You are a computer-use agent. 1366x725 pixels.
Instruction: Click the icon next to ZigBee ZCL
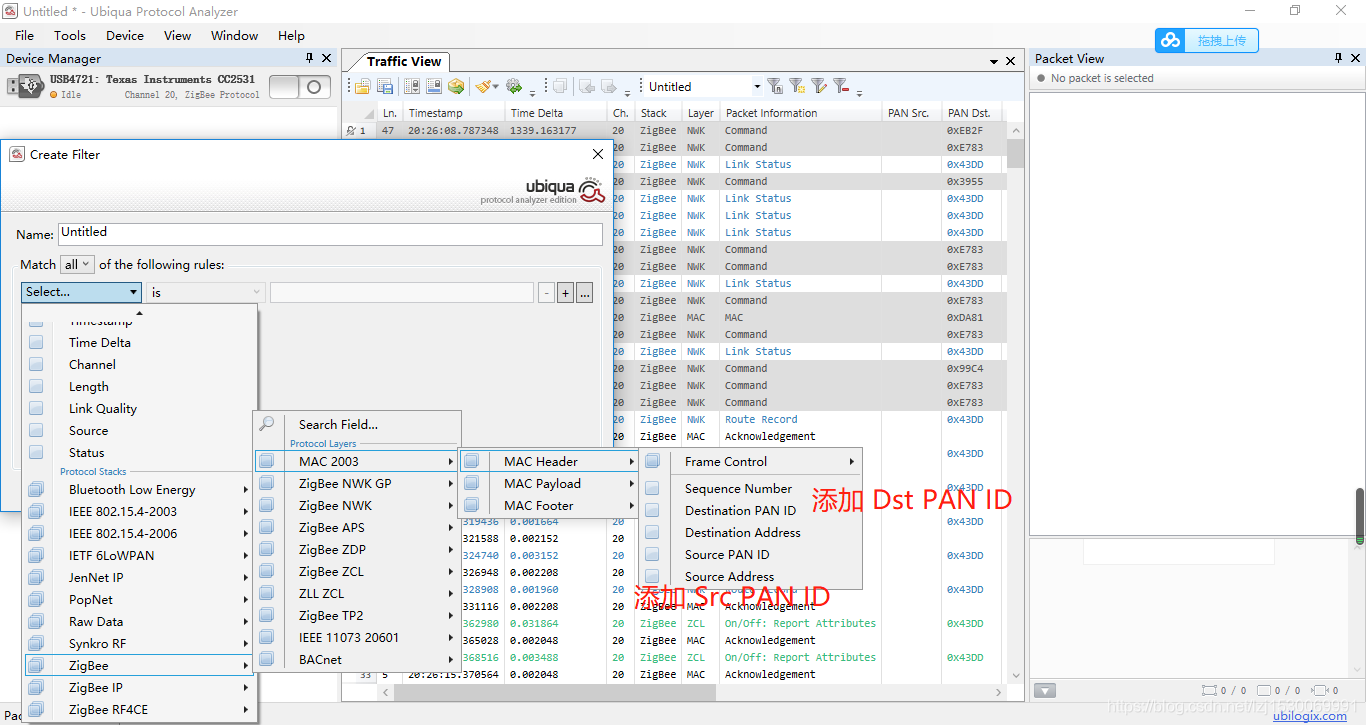[267, 571]
